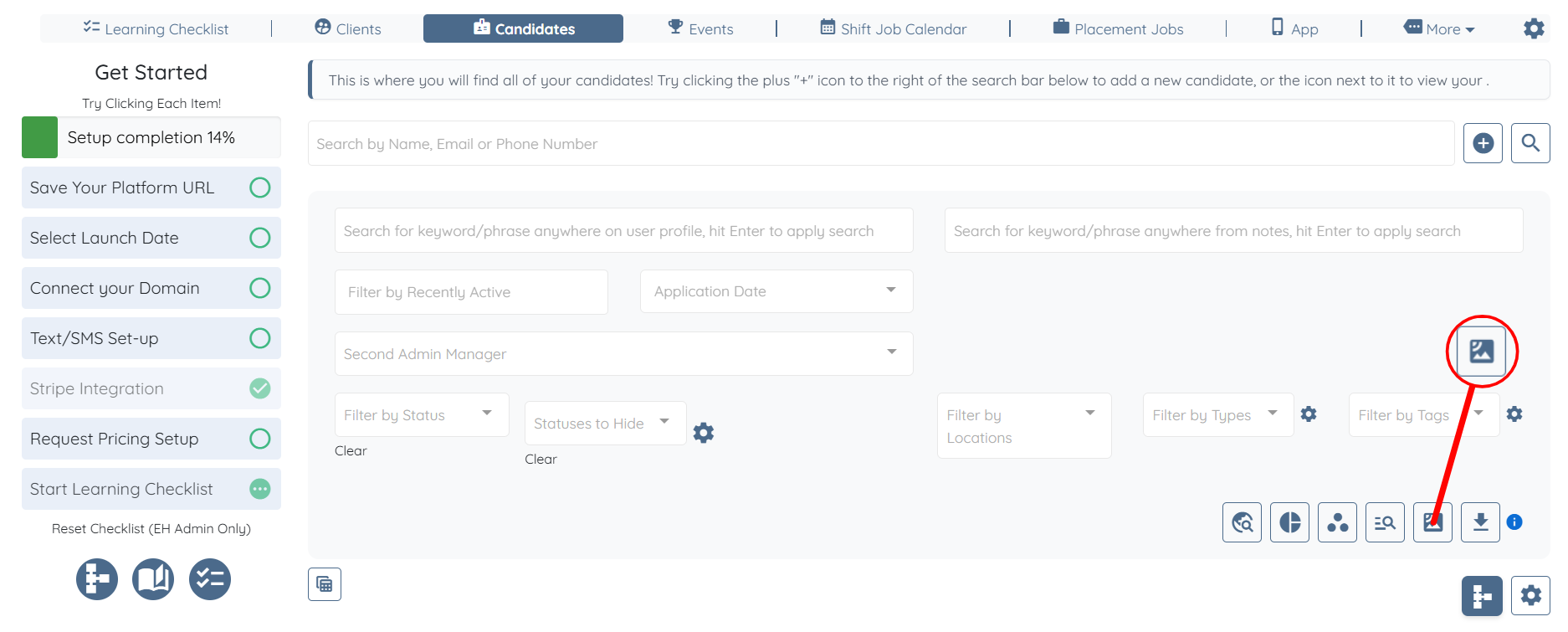Click the Search by Name, Email field

[880, 144]
